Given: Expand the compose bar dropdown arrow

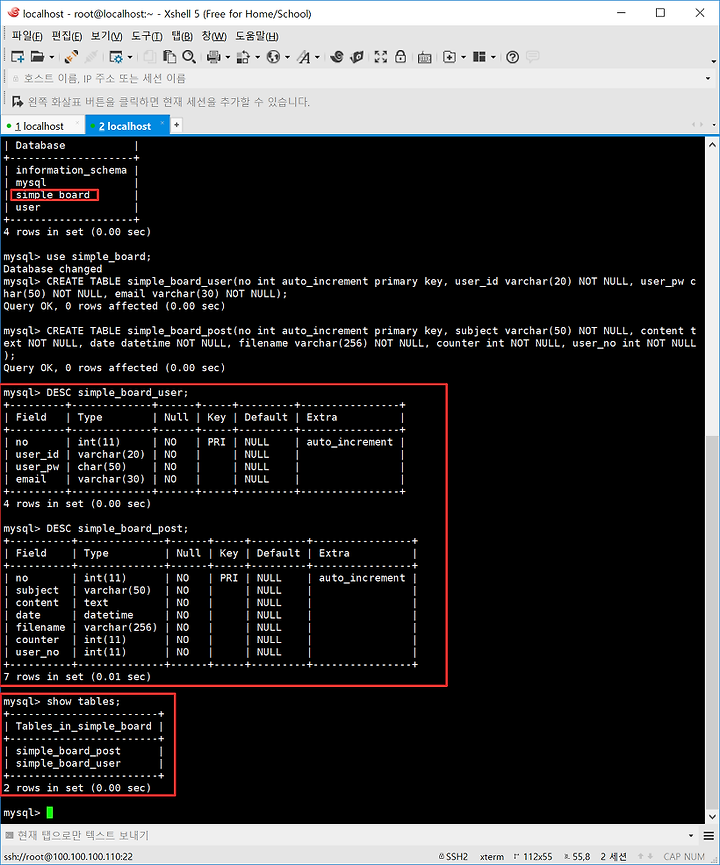Looking at the screenshot, I should pos(691,836).
